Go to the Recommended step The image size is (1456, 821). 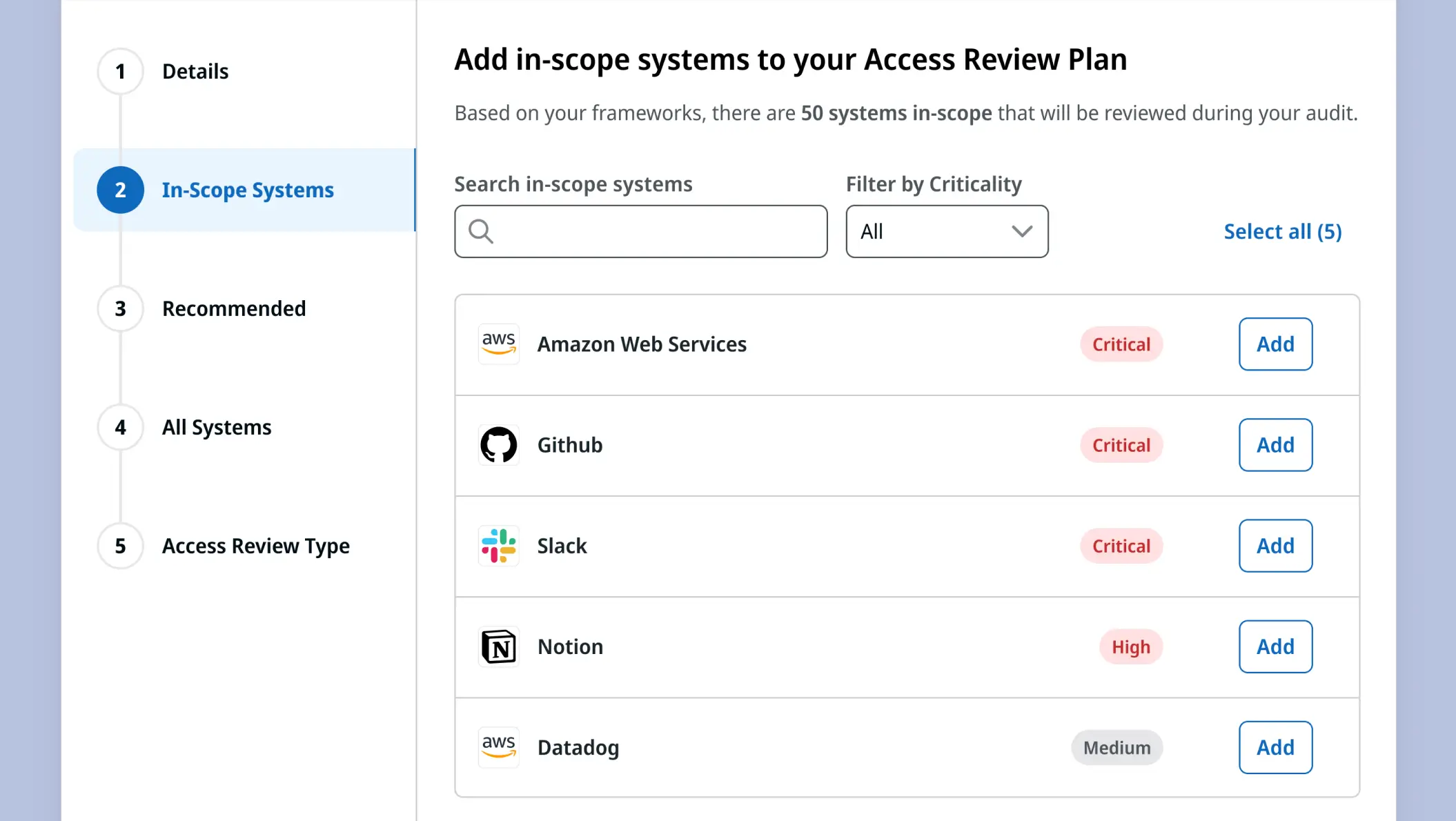(x=233, y=308)
